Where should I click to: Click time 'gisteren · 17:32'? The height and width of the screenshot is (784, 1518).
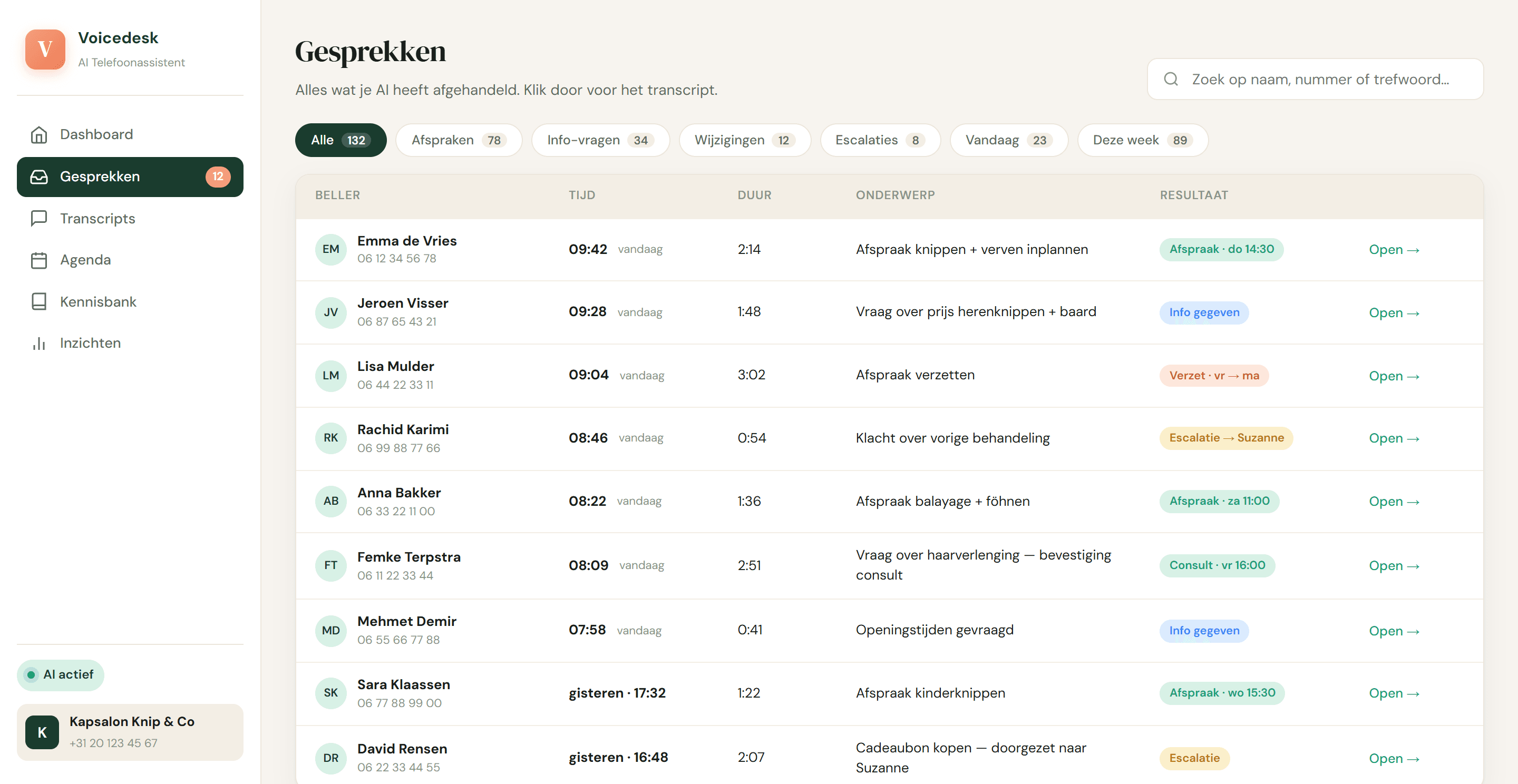pyautogui.click(x=617, y=693)
